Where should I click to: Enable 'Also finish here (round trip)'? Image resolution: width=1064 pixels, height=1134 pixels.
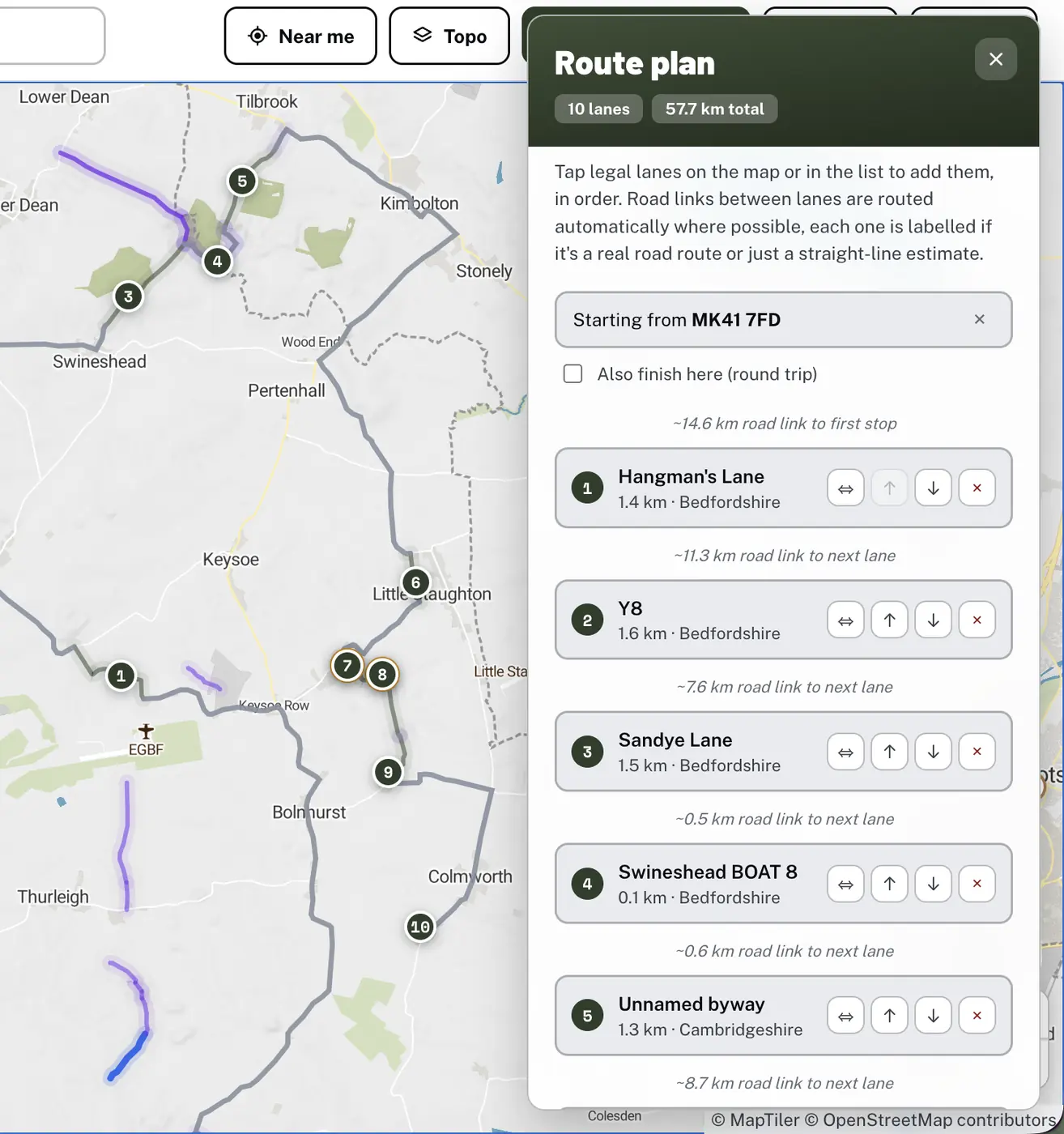point(572,374)
